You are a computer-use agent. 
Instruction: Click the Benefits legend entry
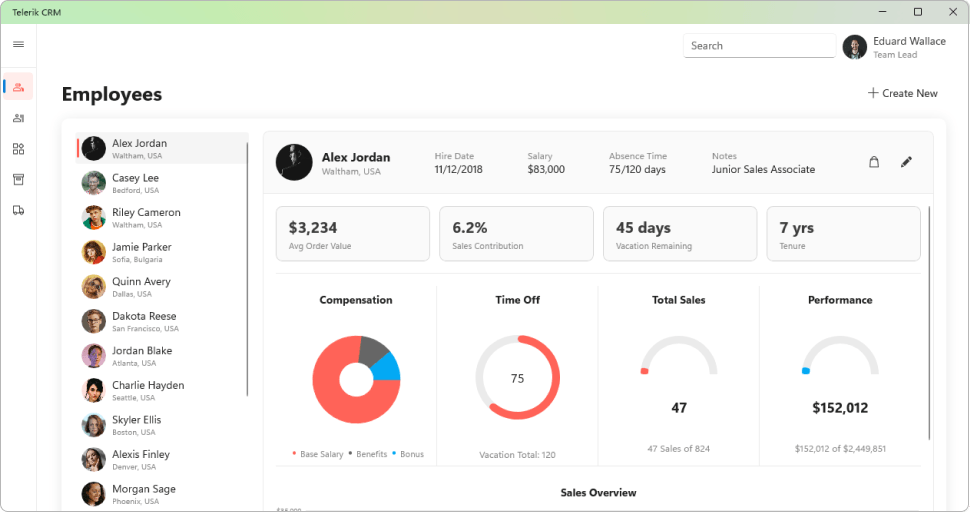pos(367,454)
